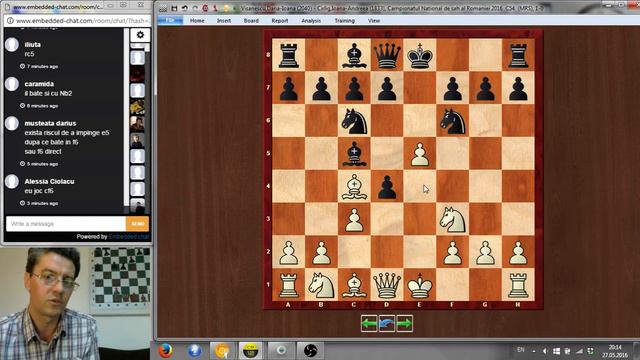Select the white queen on d1
Screen dimensions: 640x360
click(387, 284)
